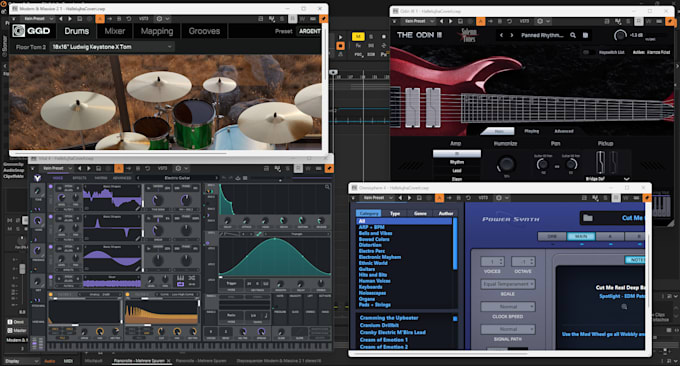Open the Mixer tab in GGD drums
Viewport: 680px width, 366px height.
(x=114, y=31)
